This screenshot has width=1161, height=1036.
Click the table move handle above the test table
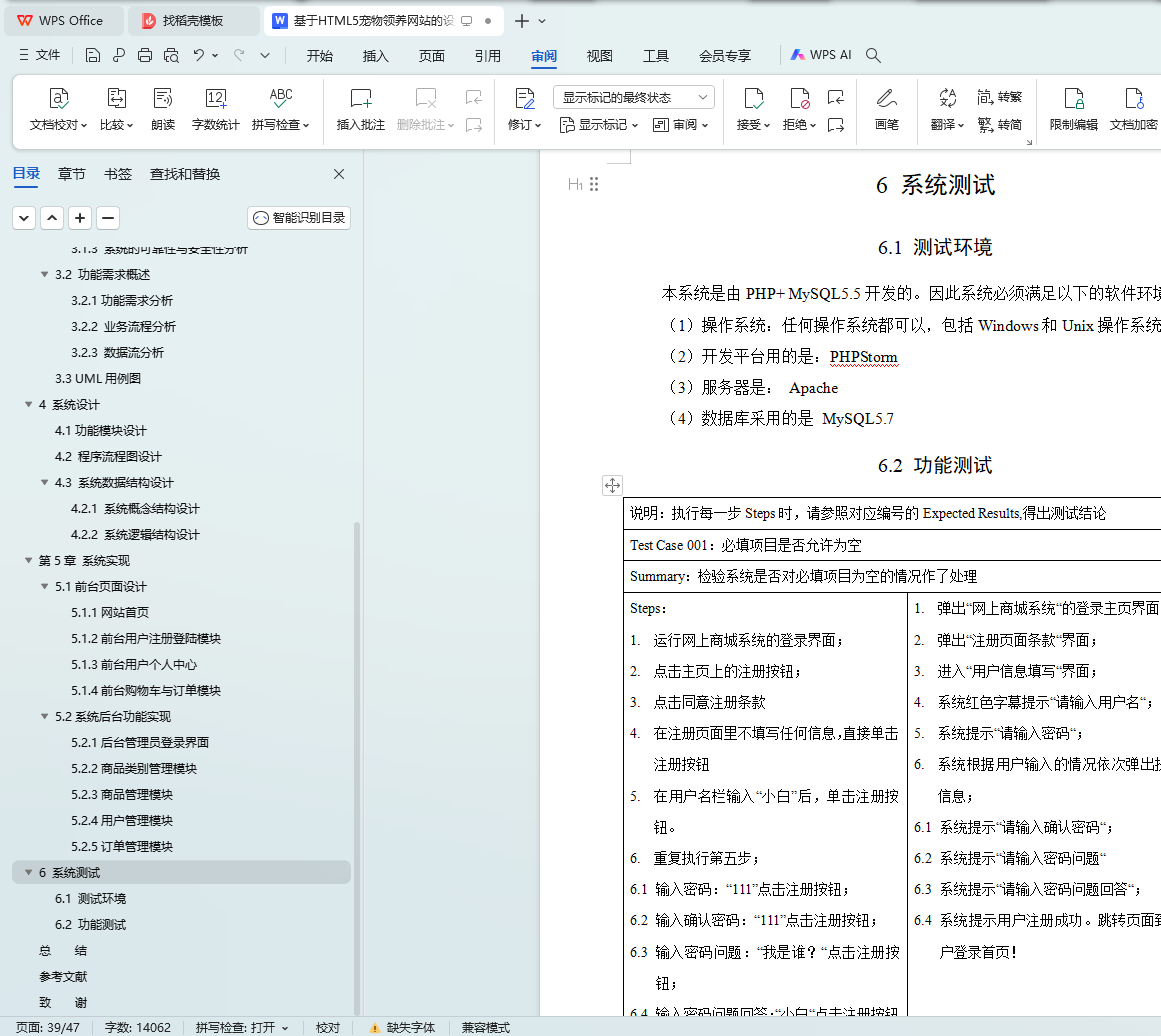coord(612,486)
